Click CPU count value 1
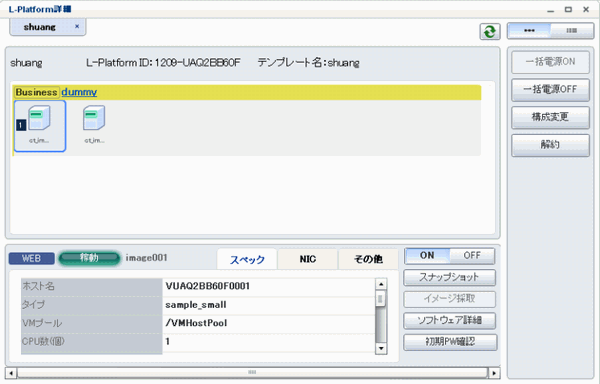Viewport: 600px width, 384px height. tap(168, 341)
